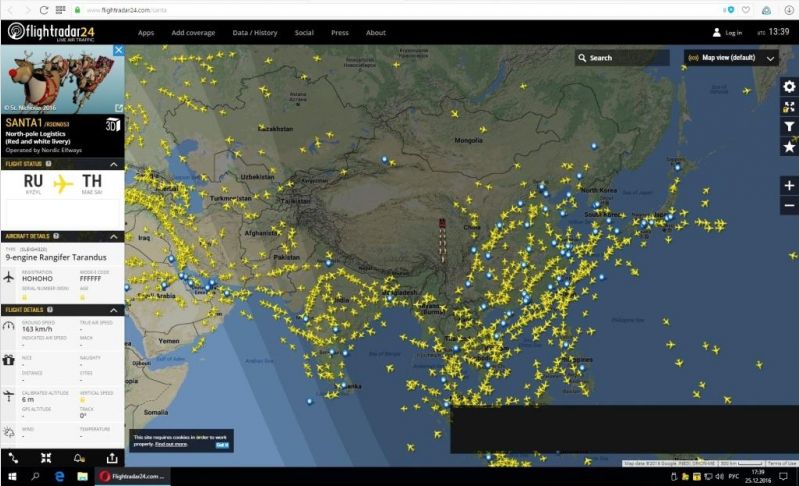The height and width of the screenshot is (486, 800).
Task: Open 3D view of SANTA1
Action: (x=112, y=124)
